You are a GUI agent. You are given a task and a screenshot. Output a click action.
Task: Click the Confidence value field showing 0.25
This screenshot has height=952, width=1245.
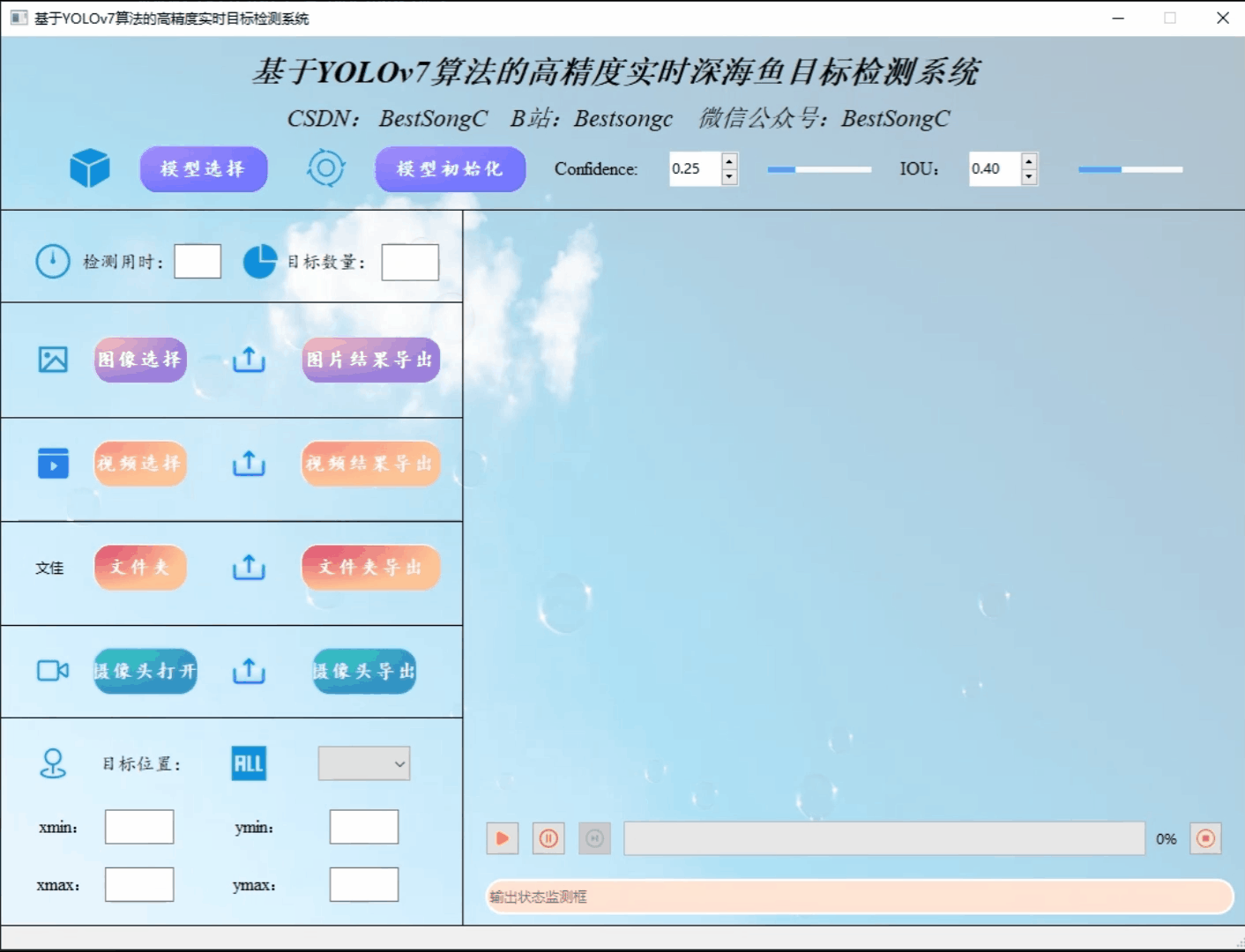click(696, 168)
